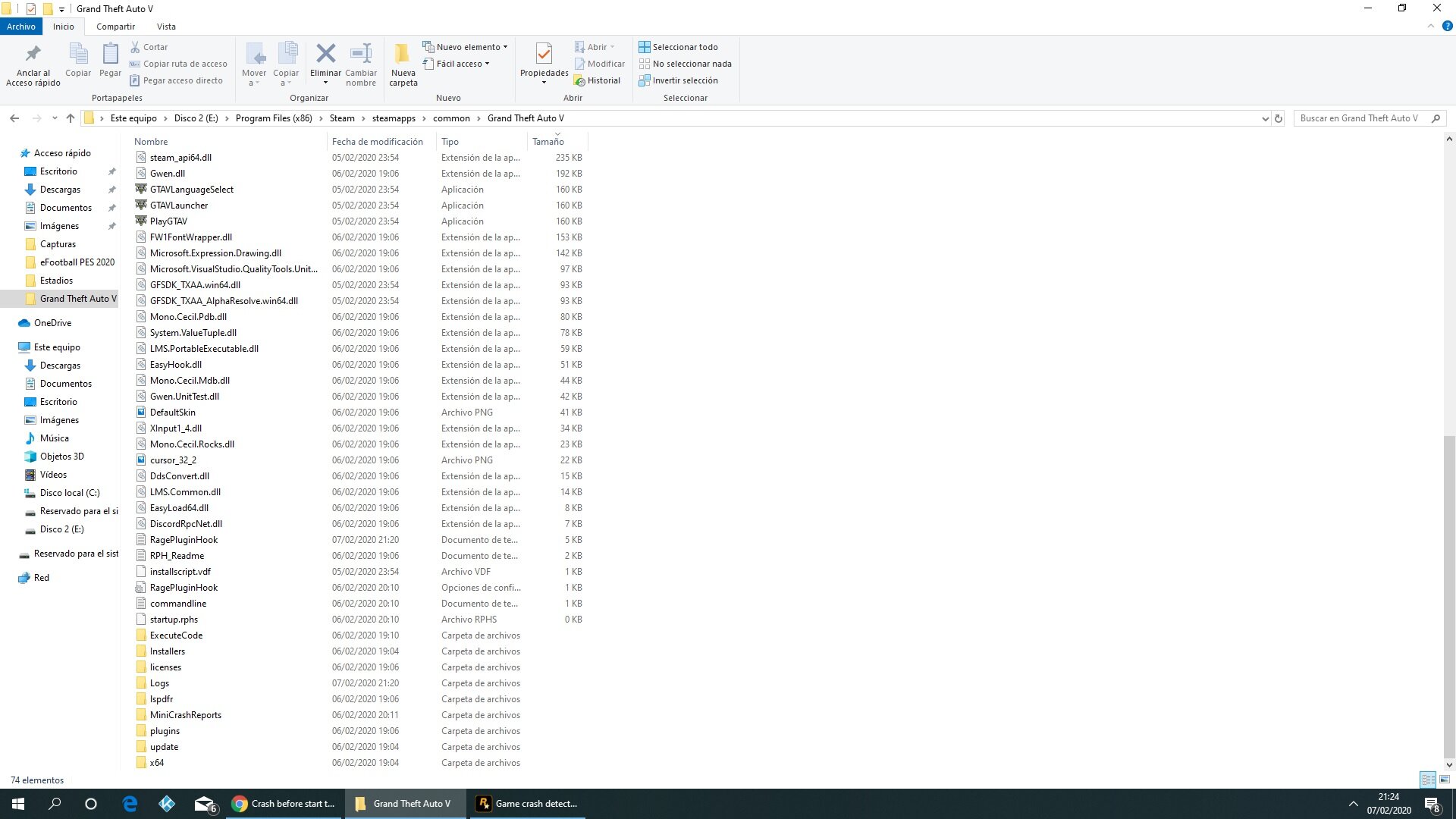Click Anclar al Acceso rápido pin icon
Viewport: 1456px width, 819px height.
(33, 54)
